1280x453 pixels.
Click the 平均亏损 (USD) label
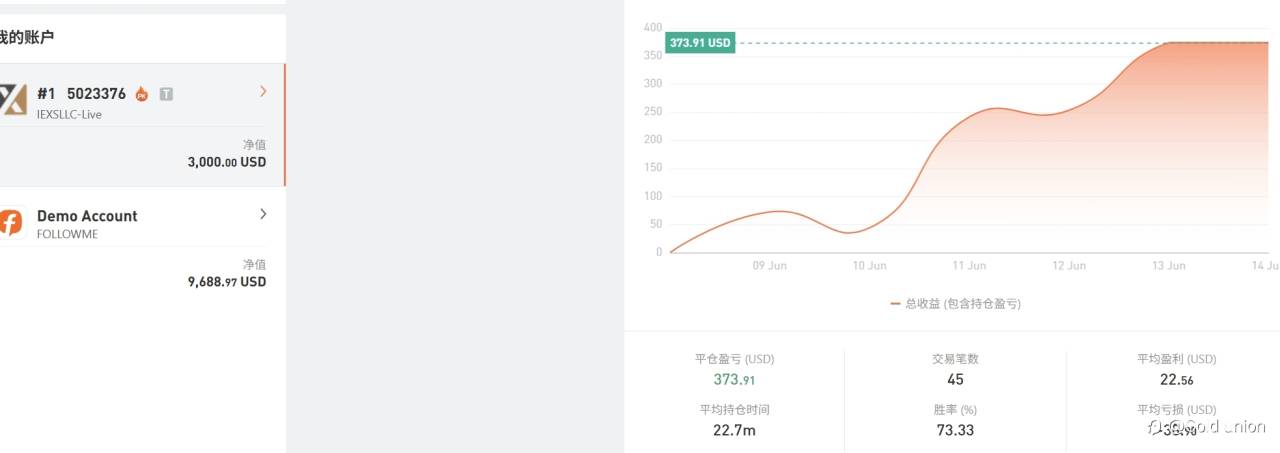(x=1176, y=410)
